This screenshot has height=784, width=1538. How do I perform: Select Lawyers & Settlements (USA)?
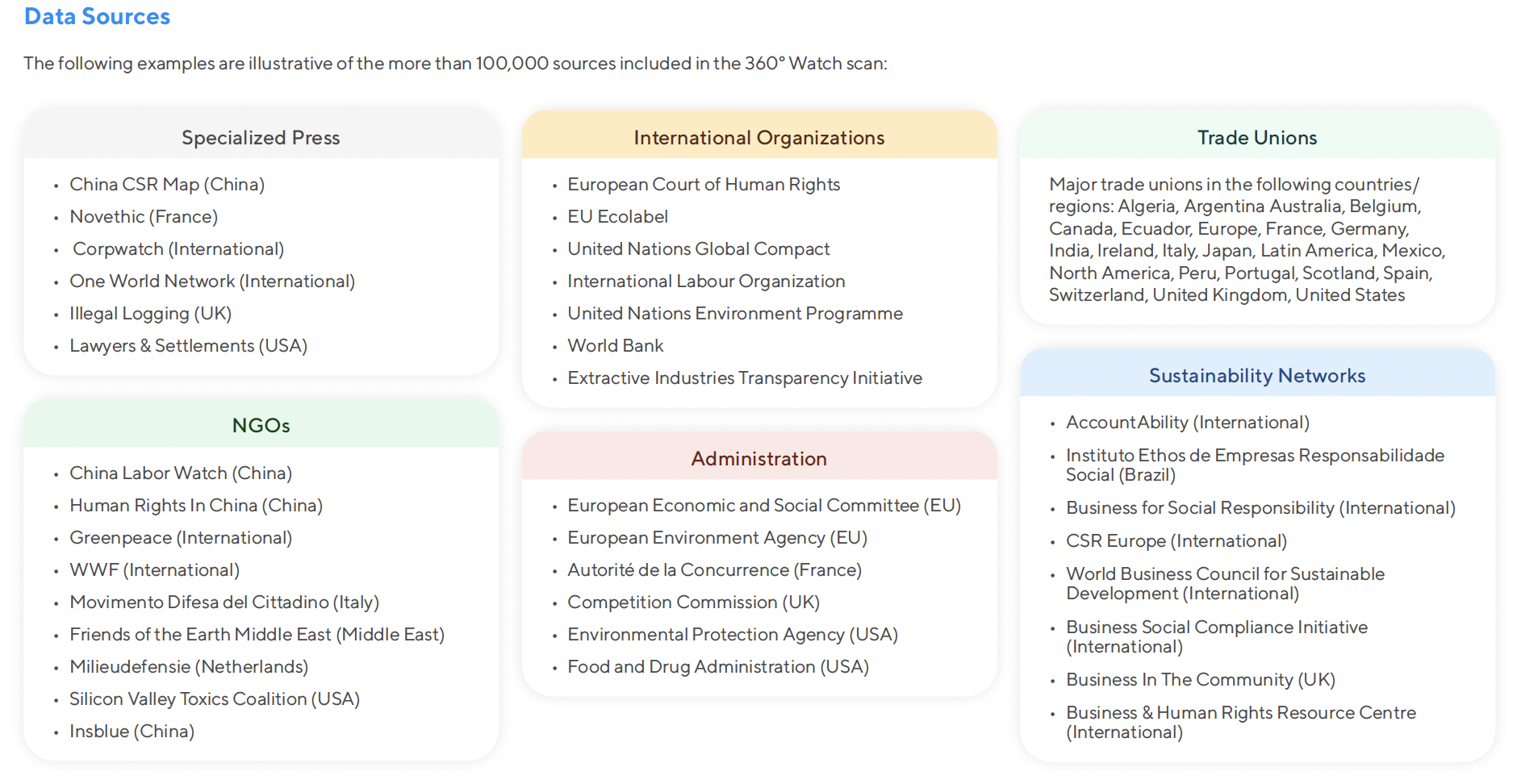[189, 346]
